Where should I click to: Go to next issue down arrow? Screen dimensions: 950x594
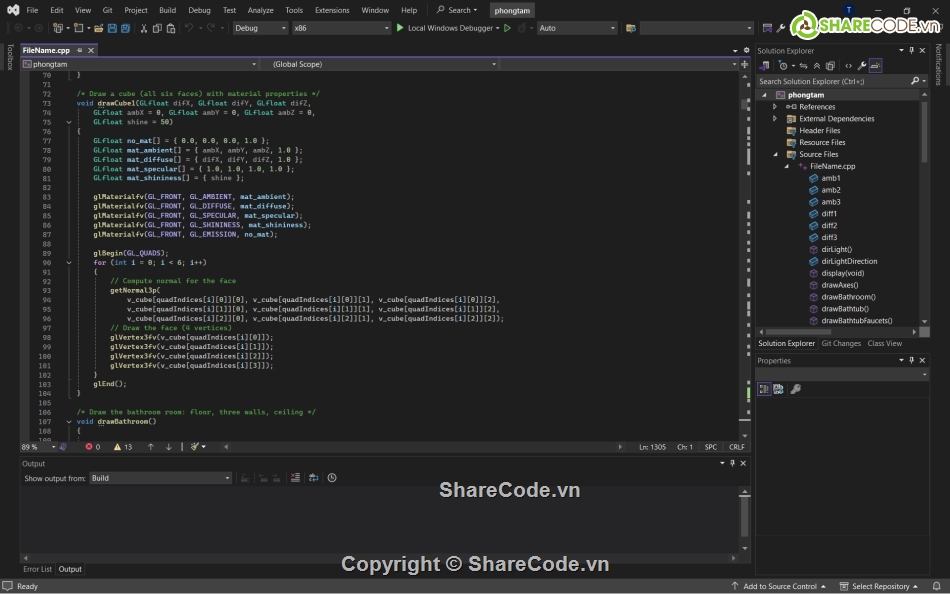pyautogui.click(x=168, y=447)
